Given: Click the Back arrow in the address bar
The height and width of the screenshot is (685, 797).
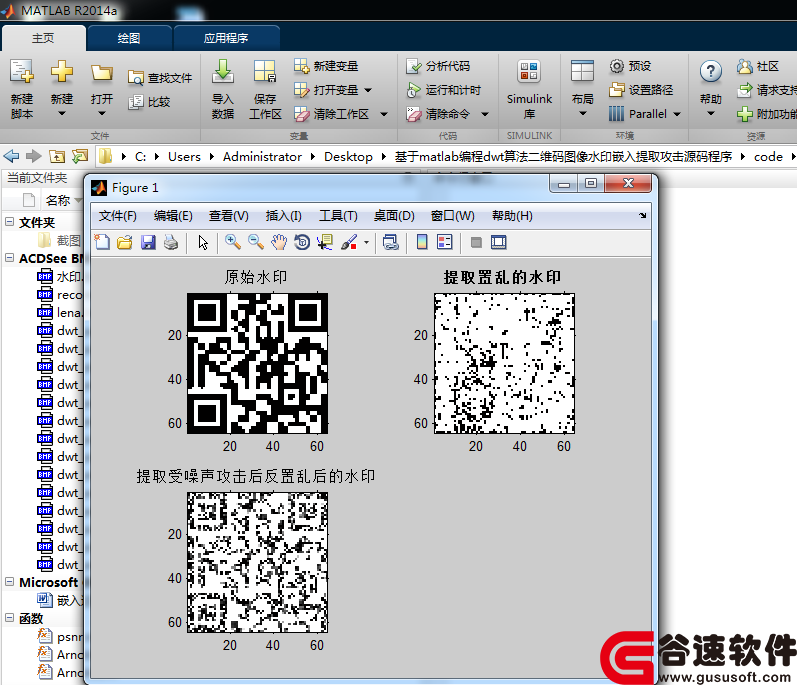Looking at the screenshot, I should click(11, 157).
